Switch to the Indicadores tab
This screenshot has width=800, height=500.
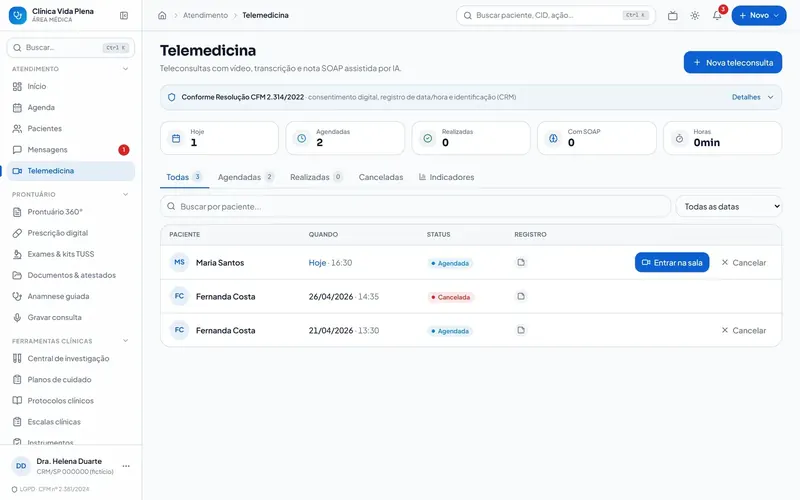tap(446, 177)
